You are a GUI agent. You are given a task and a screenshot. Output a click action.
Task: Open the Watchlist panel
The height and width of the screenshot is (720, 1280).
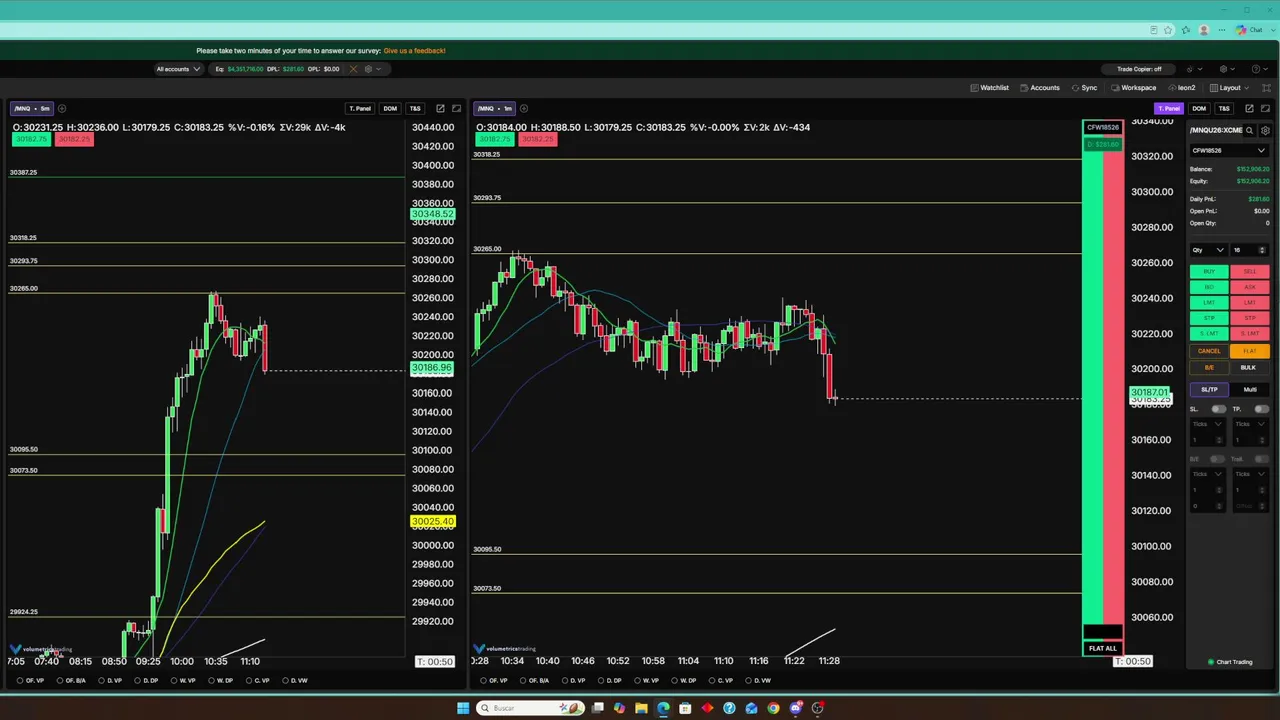989,88
